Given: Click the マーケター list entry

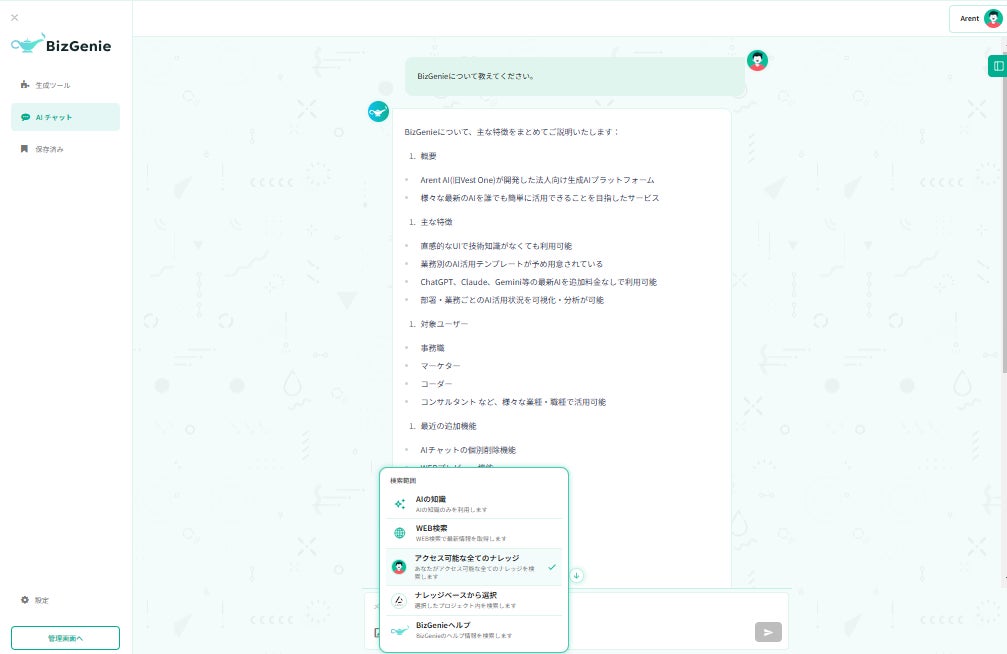Looking at the screenshot, I should pyautogui.click(x=440, y=366).
